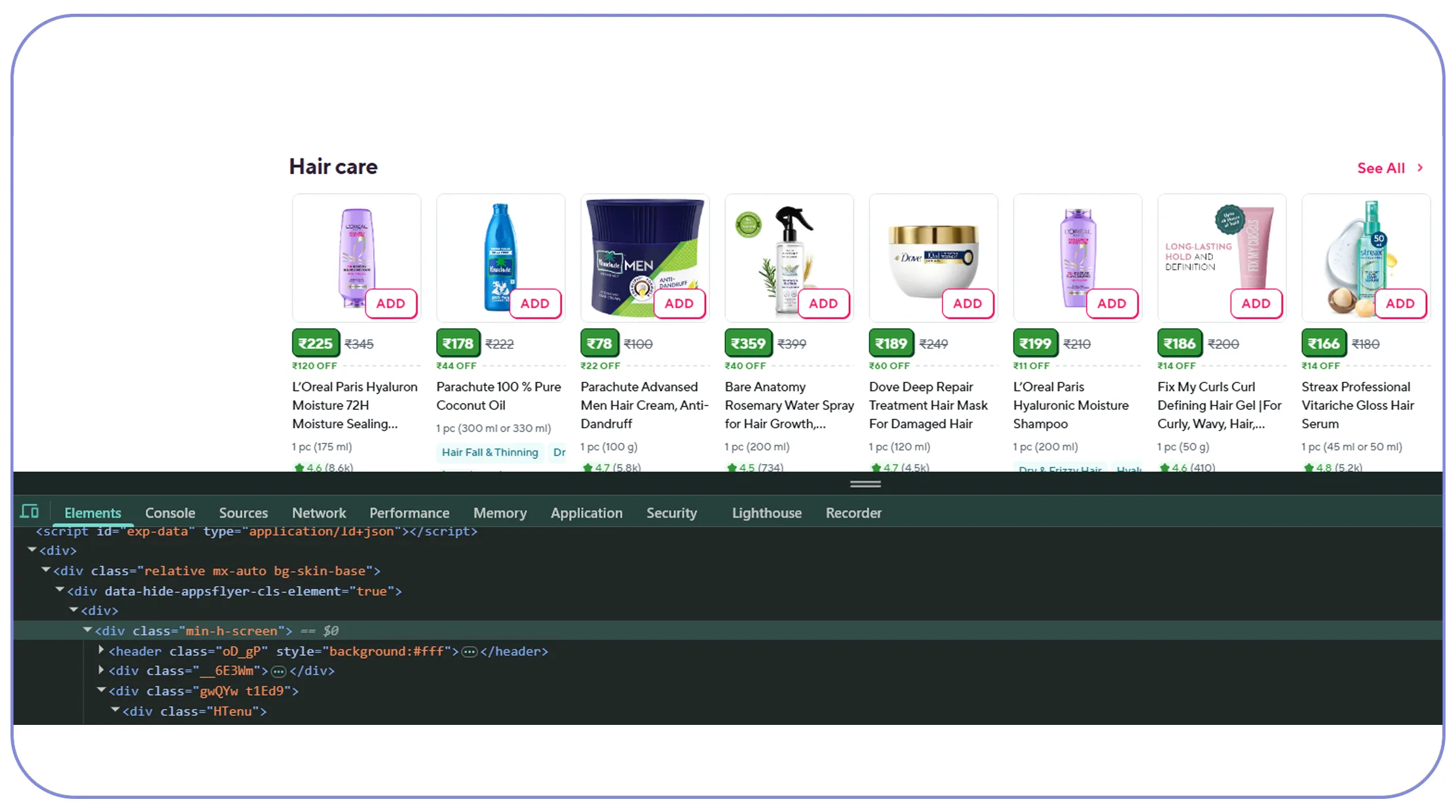Click the 1 pc (300 ml or 330 ml) text
Viewport: 1456px width, 812px height.
tap(494, 428)
